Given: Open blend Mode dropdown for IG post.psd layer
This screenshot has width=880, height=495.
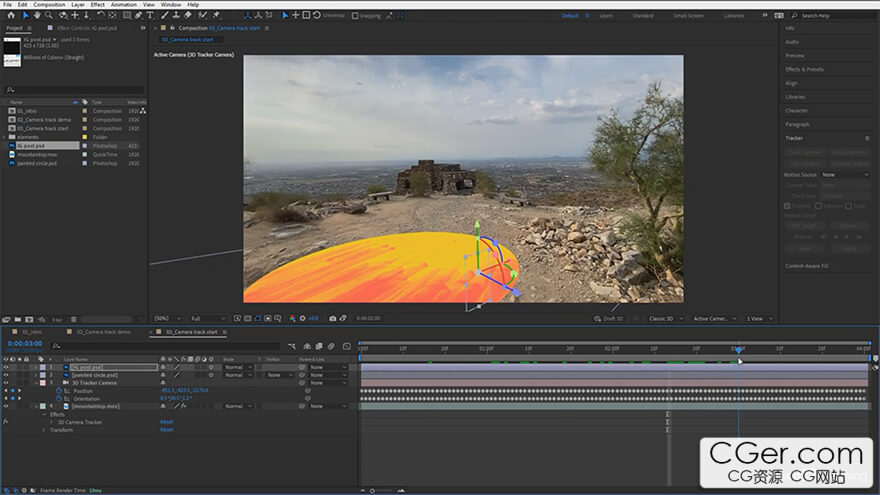Looking at the screenshot, I should 239,367.
